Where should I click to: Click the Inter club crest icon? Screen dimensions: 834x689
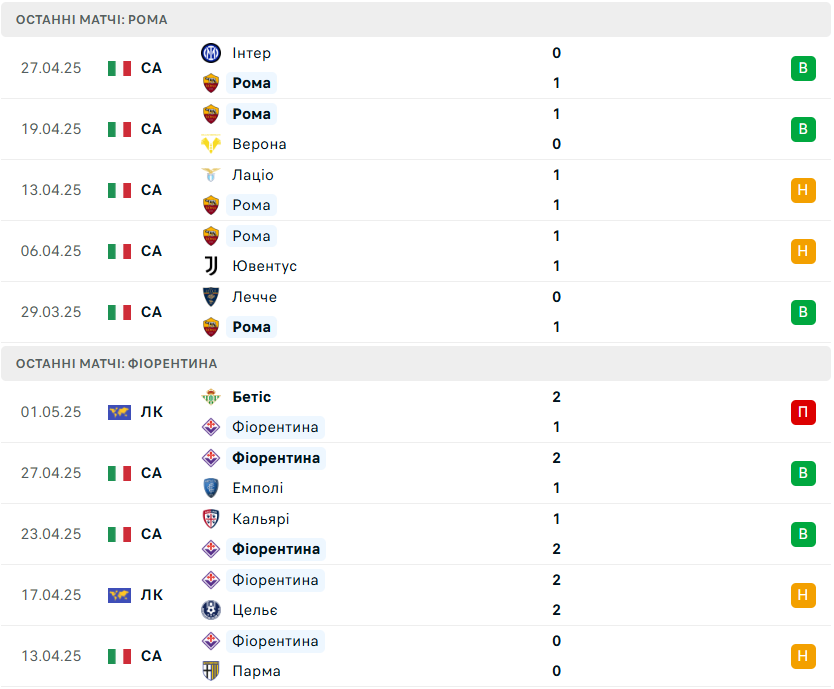tap(211, 53)
